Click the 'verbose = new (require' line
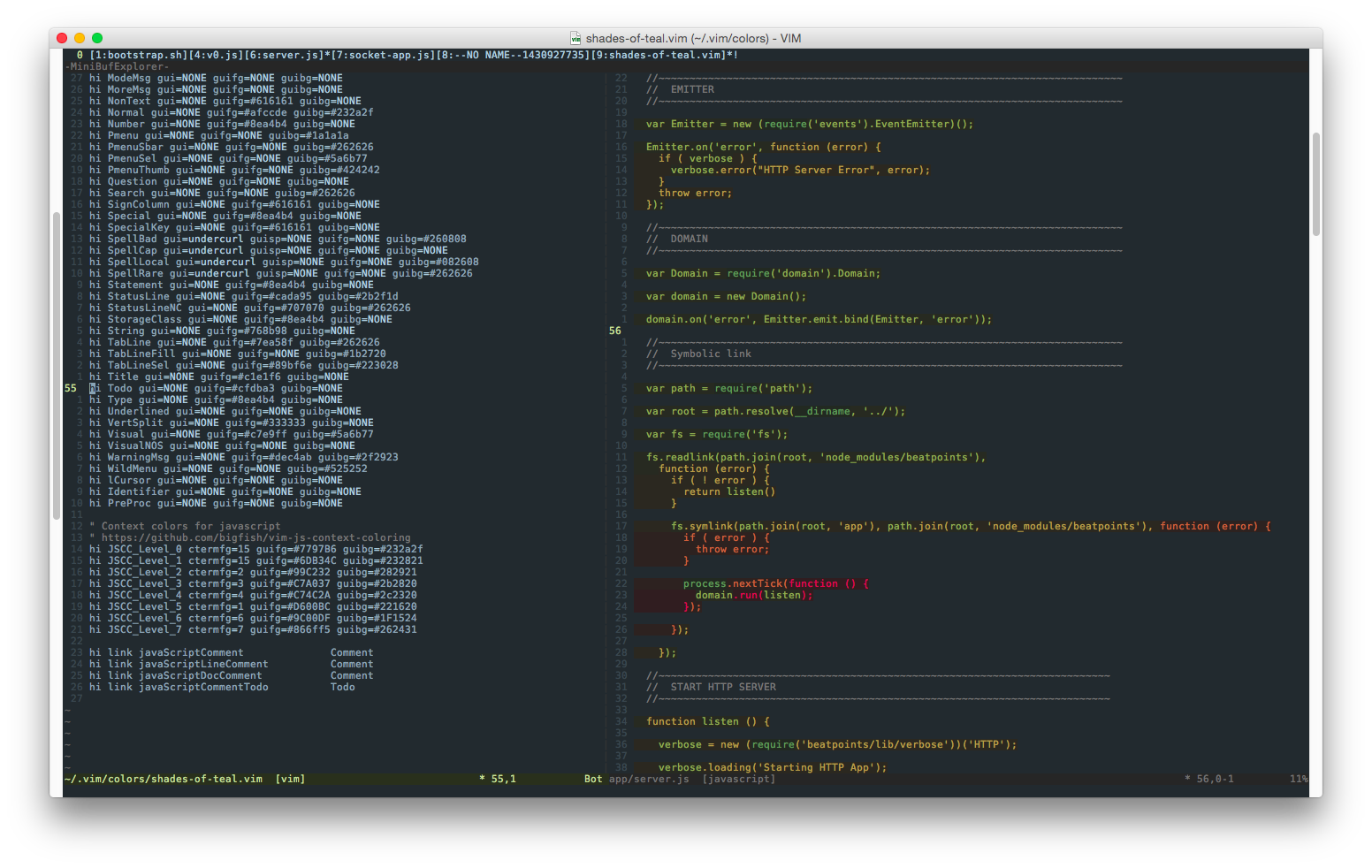 pyautogui.click(x=837, y=744)
